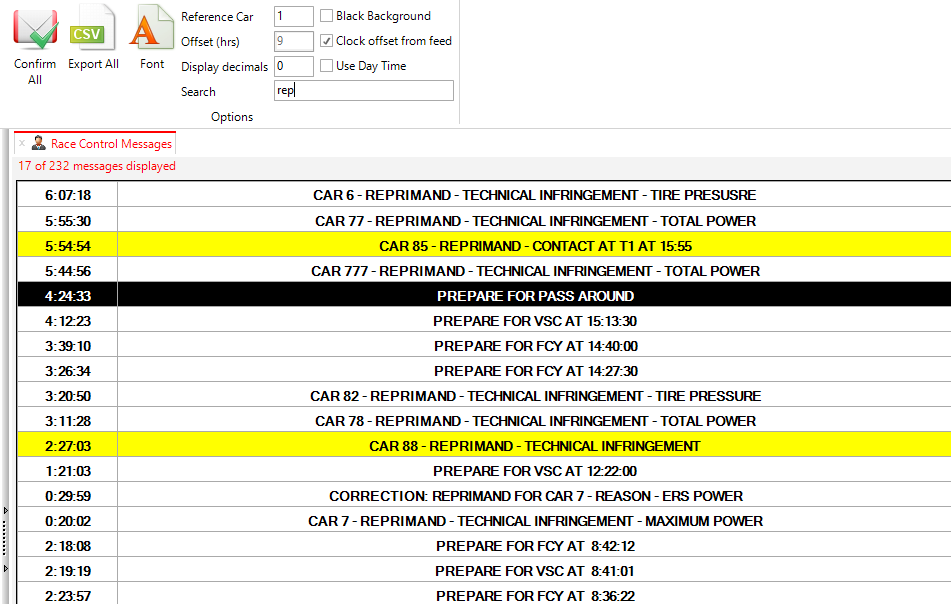Select the black PREPARE FOR PASS AROUND row
This screenshot has height=604, width=951.
pos(535,296)
